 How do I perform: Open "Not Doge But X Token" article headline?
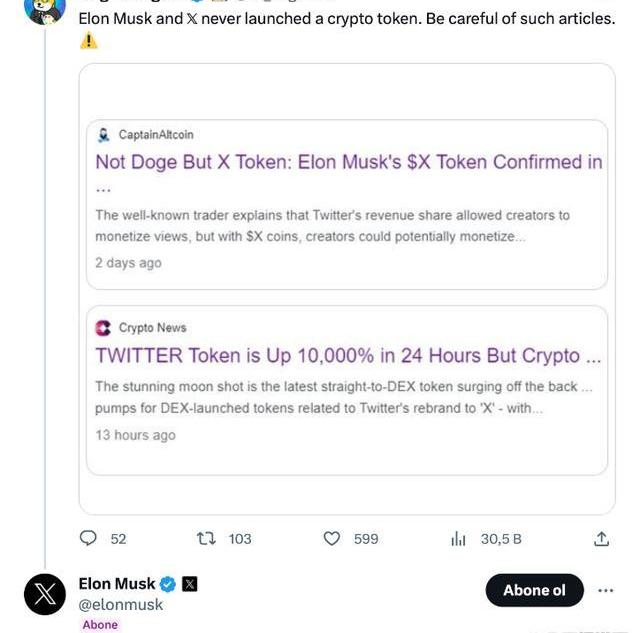(x=348, y=162)
